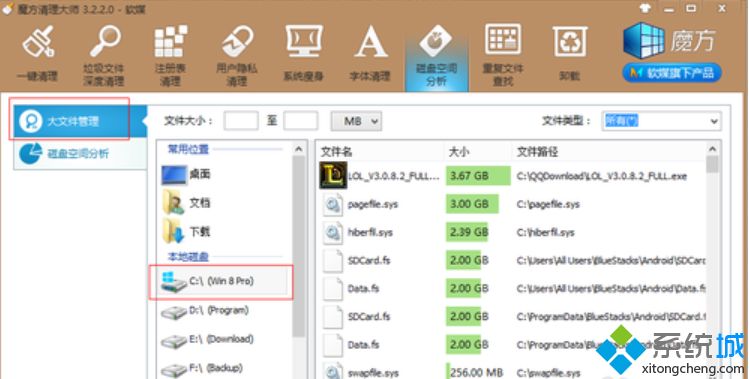Click the maximum file size input
Screen dimensions: 749x379
click(x=300, y=121)
